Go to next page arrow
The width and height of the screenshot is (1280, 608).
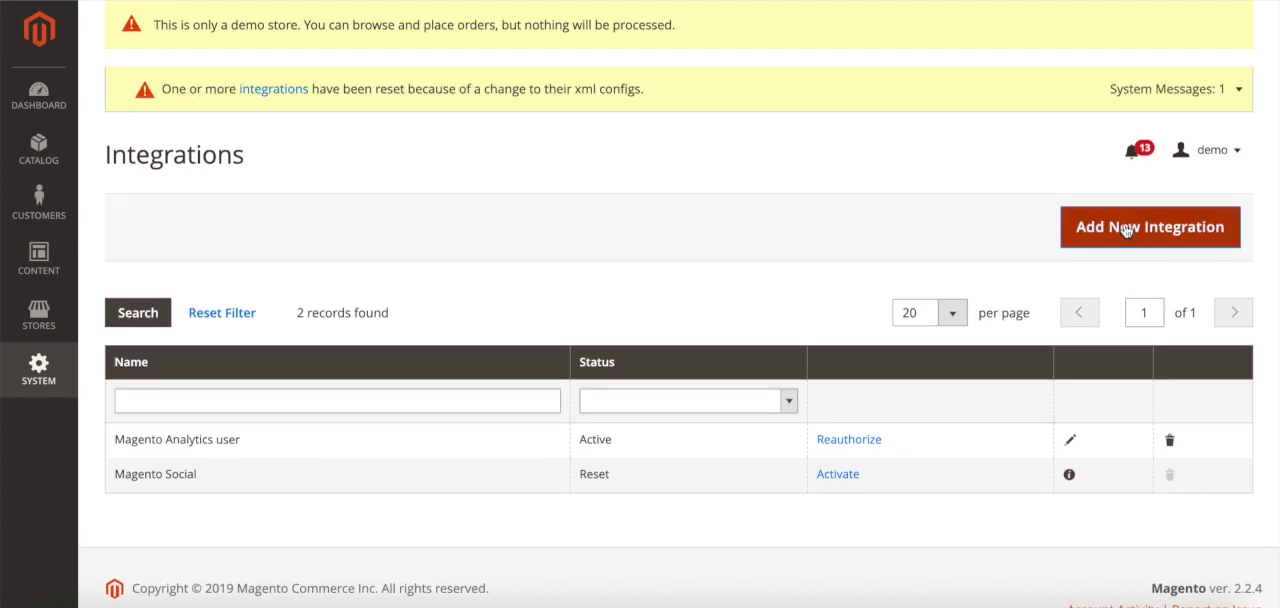pyautogui.click(x=1234, y=313)
